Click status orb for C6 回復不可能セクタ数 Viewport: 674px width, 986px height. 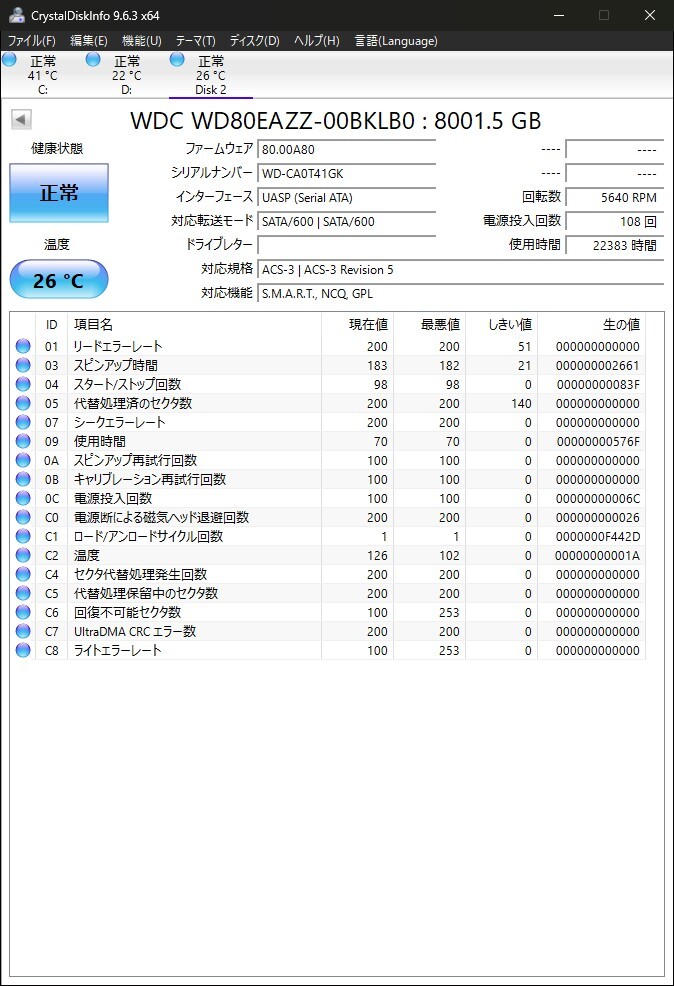coord(23,612)
